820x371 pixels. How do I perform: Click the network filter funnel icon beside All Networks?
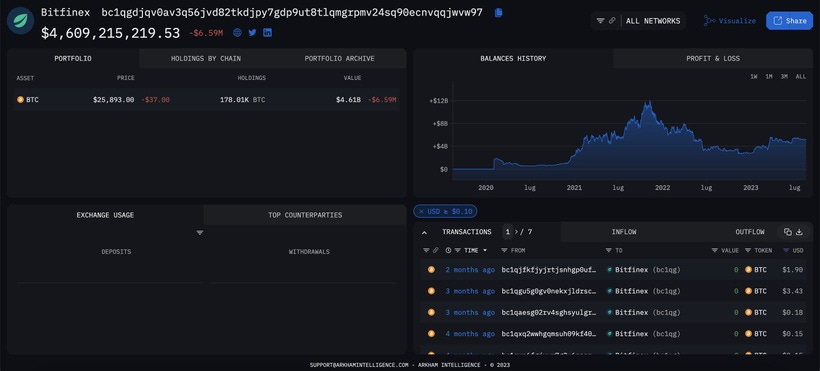(600, 21)
